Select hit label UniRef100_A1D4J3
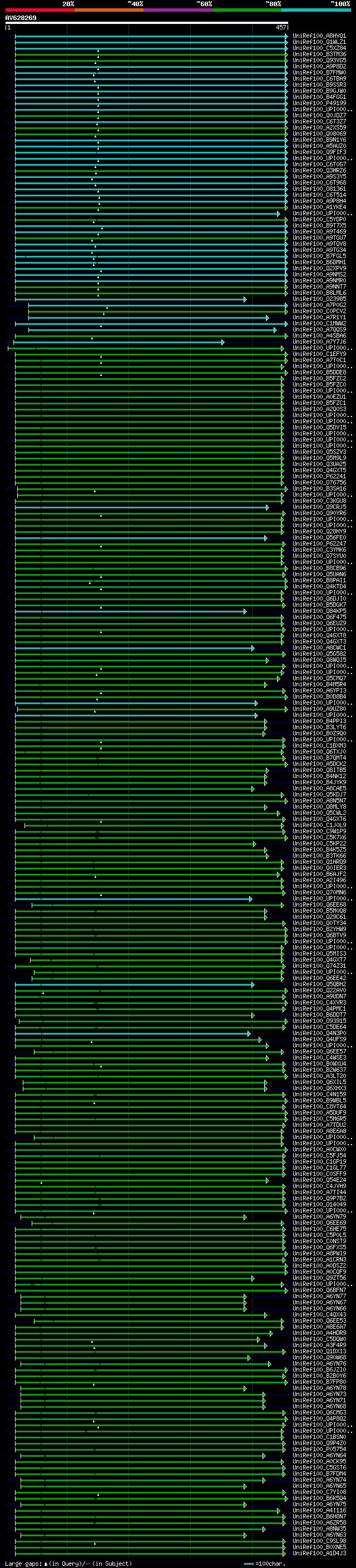Viewport: 356px width, 1568px height. point(319,1554)
